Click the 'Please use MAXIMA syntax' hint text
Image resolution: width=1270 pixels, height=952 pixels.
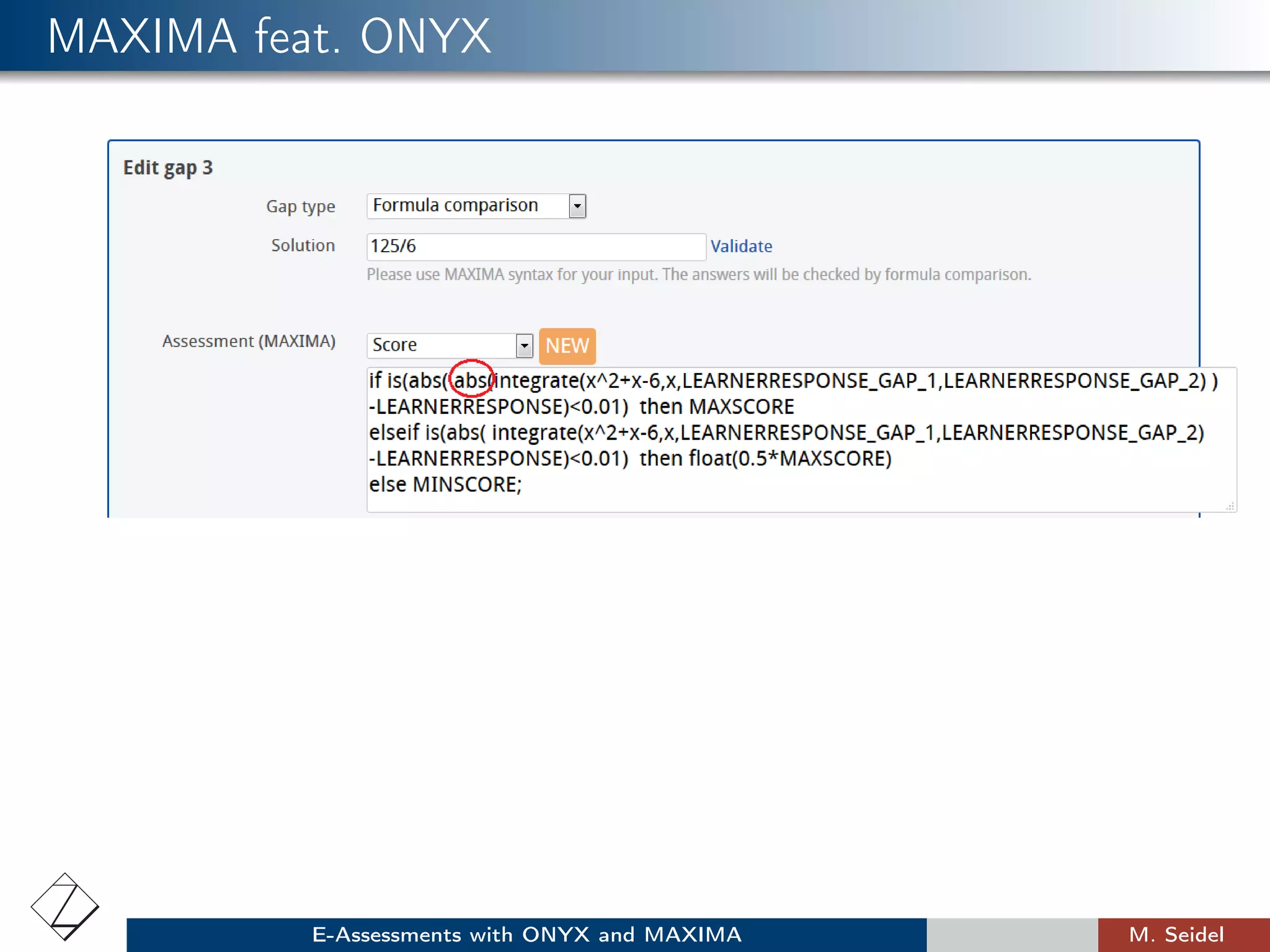tap(698, 275)
